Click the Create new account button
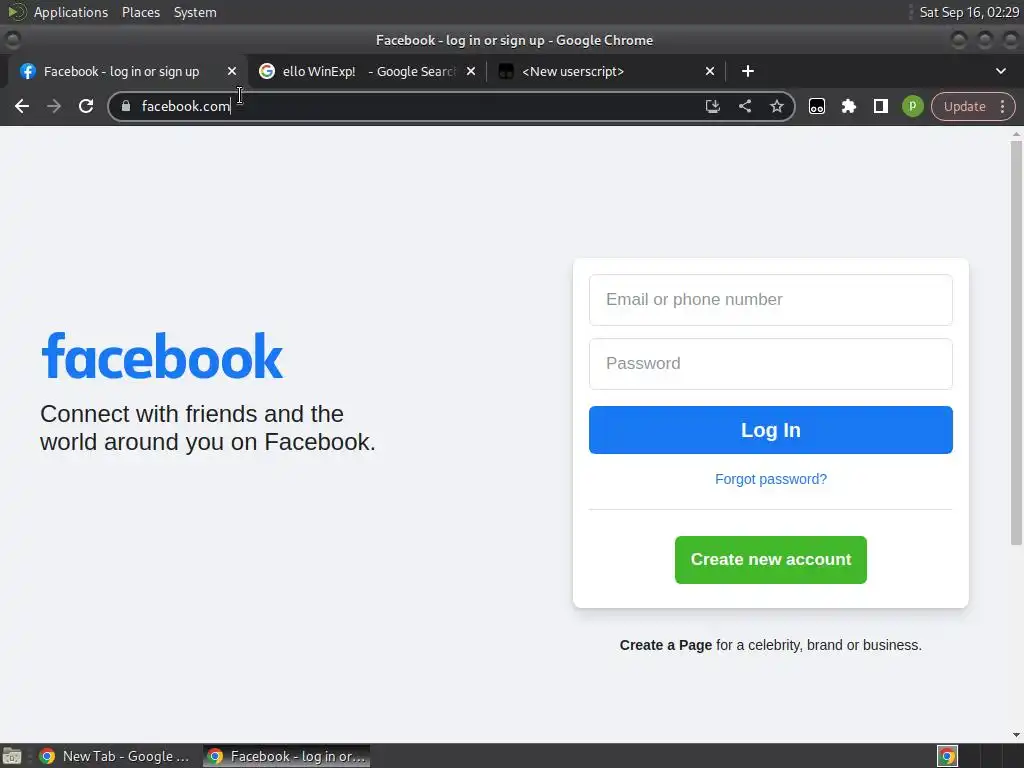Image resolution: width=1024 pixels, height=768 pixels. pos(771,560)
